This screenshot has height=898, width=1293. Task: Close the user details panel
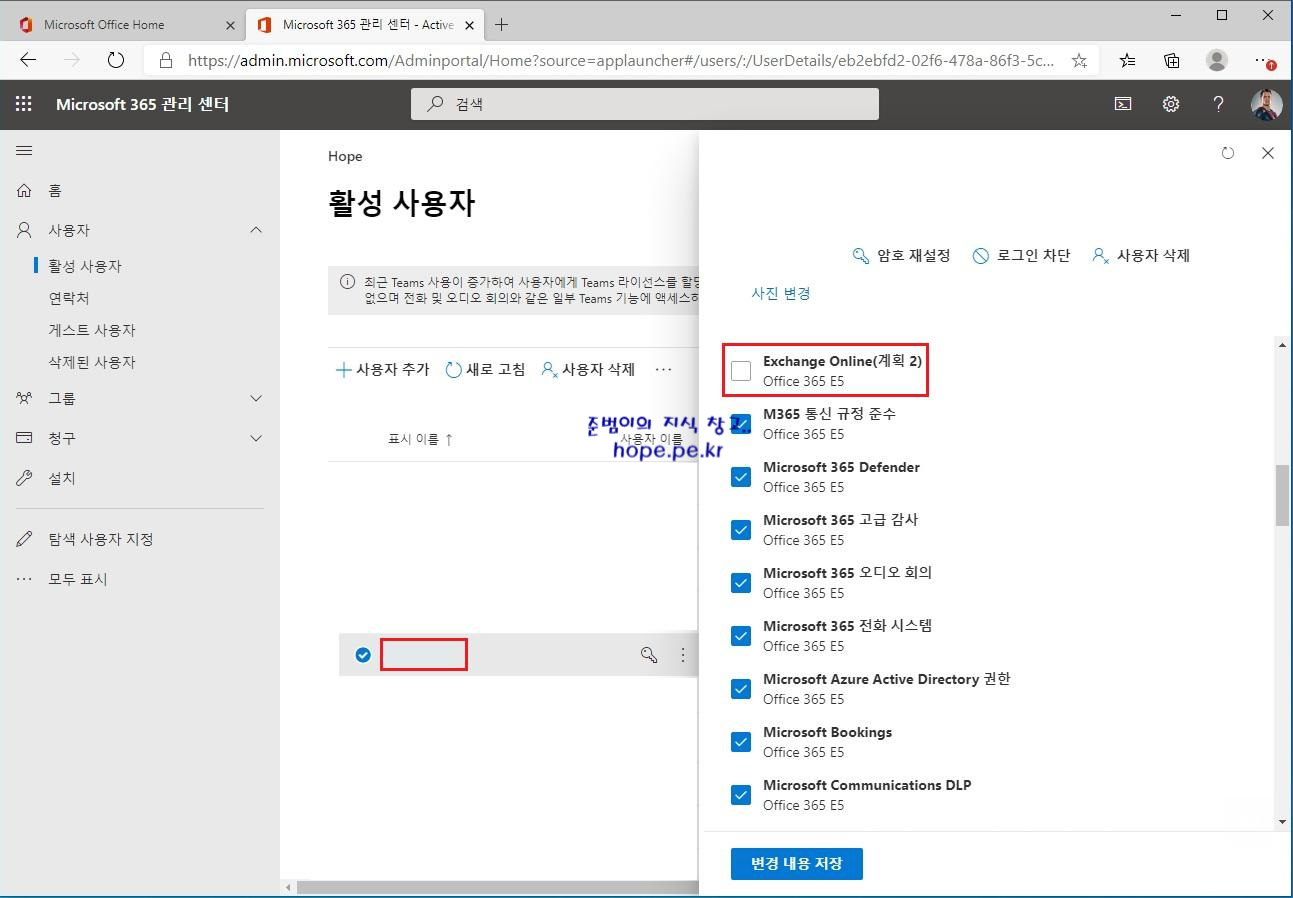tap(1268, 153)
